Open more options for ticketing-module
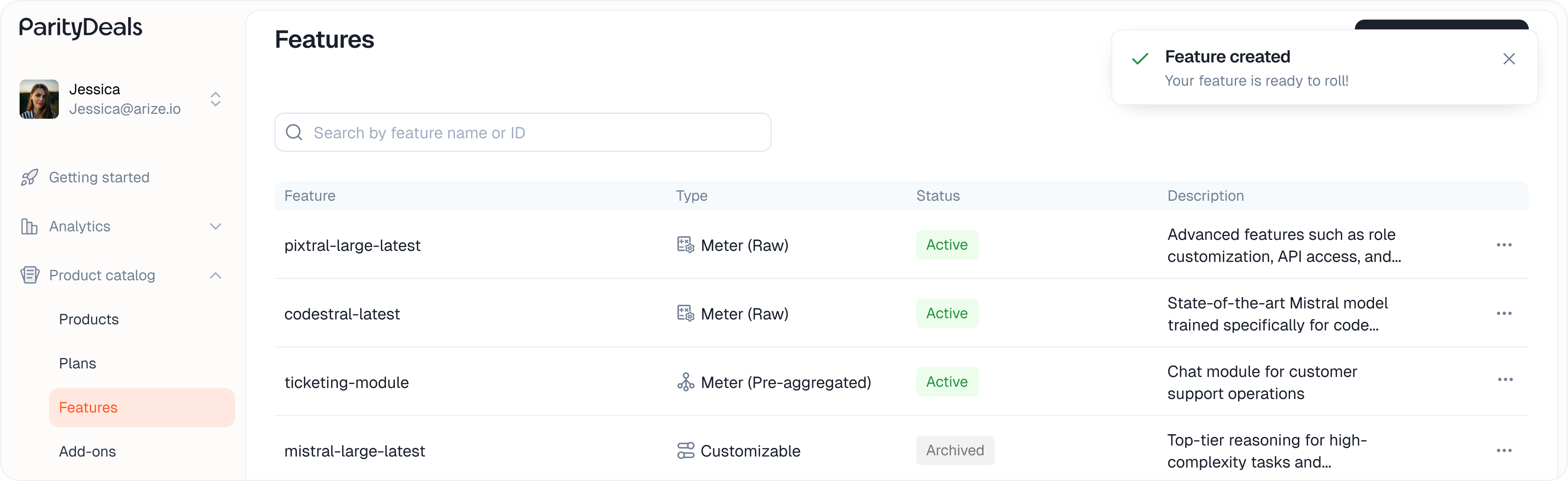This screenshot has width=1568, height=481. pyautogui.click(x=1505, y=380)
